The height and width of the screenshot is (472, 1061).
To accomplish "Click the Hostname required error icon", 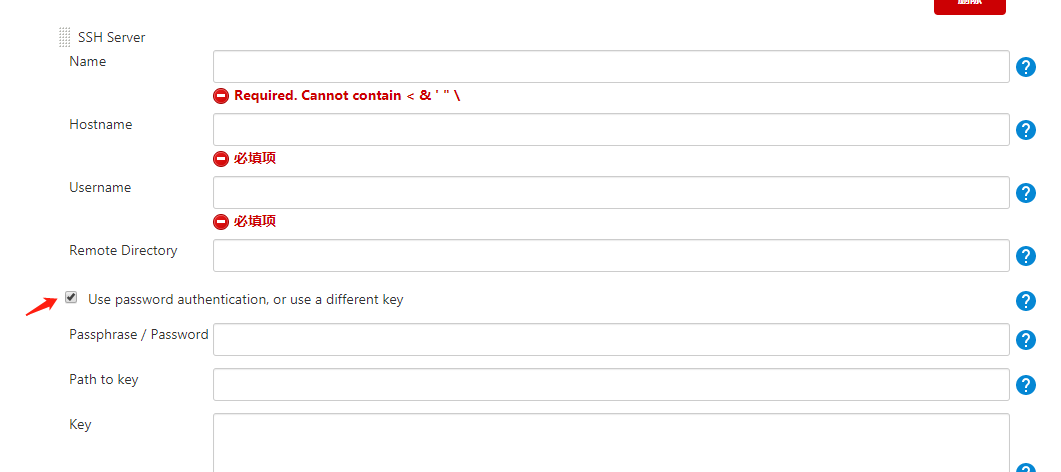I will tap(221, 159).
